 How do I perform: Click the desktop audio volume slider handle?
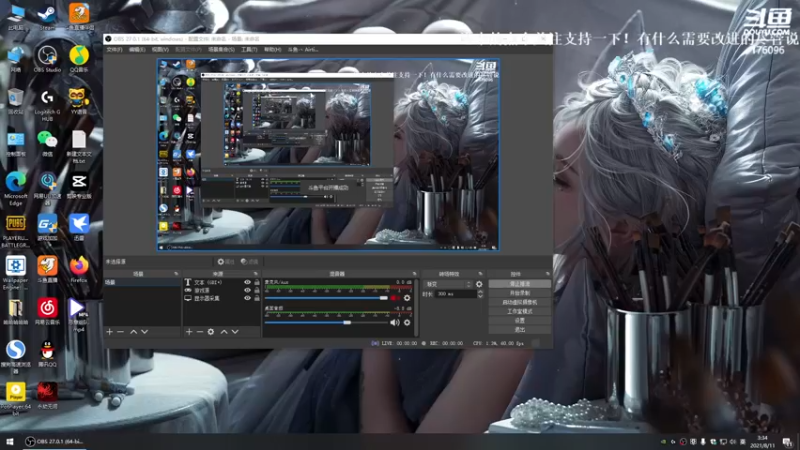coord(347,322)
